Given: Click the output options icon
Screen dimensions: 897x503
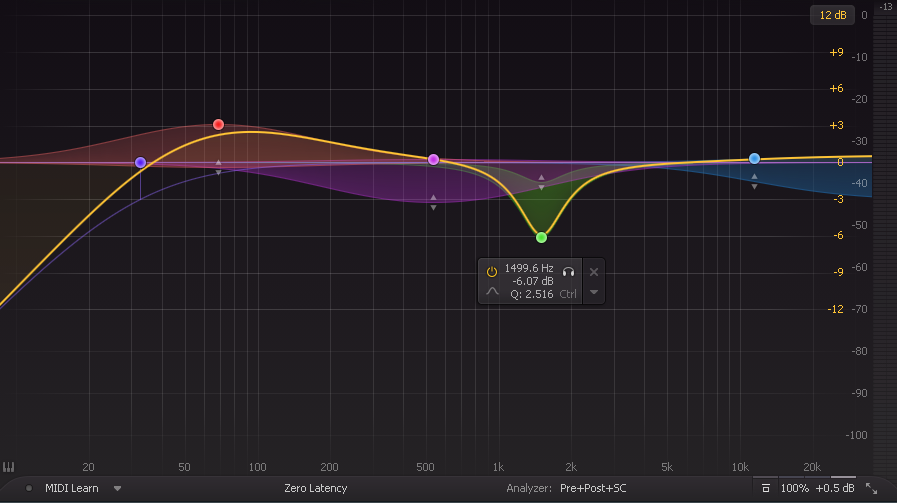Looking at the screenshot, I should [765, 488].
